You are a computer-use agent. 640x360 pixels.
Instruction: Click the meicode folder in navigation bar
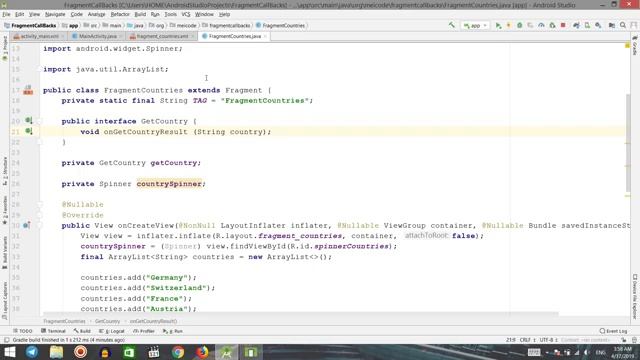(183, 25)
